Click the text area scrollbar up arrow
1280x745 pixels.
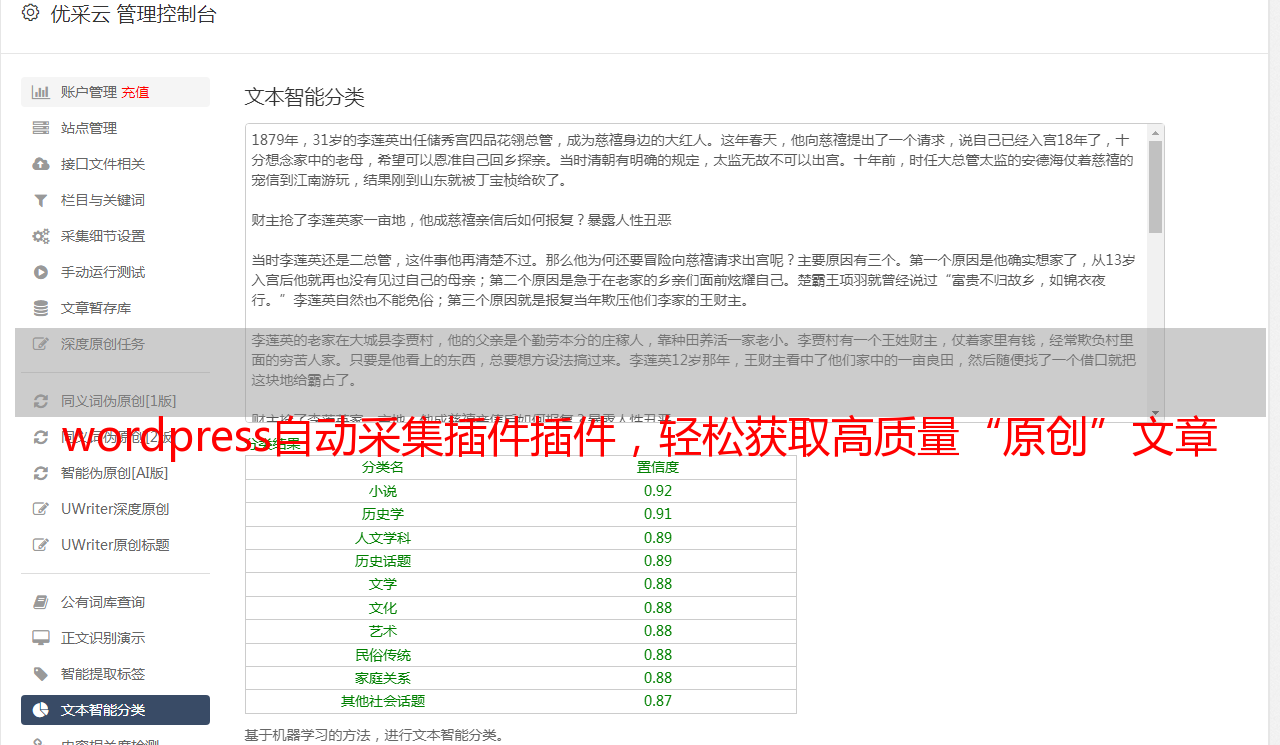[x=1156, y=132]
